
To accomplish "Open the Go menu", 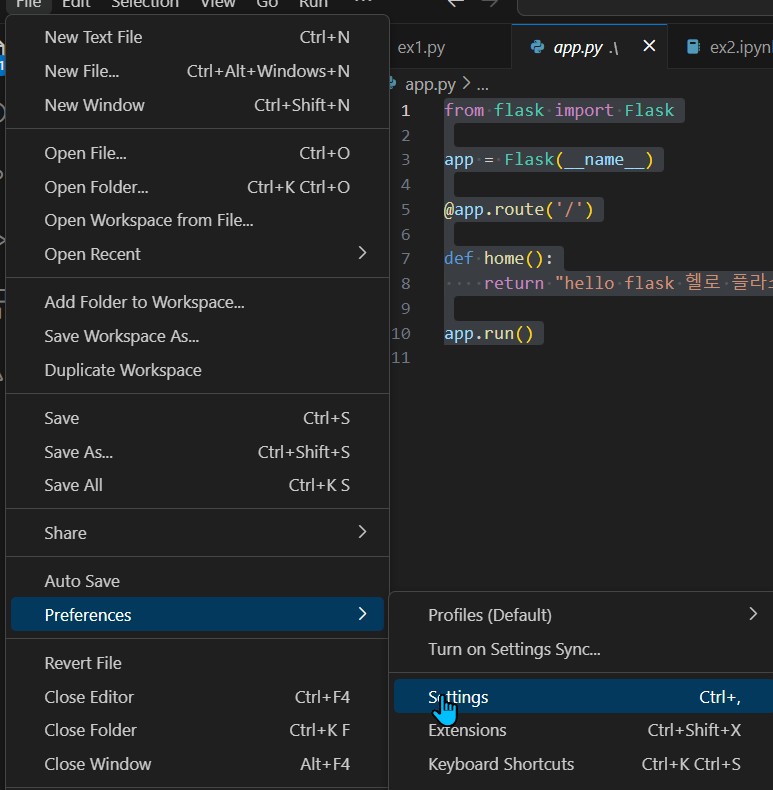I will [x=267, y=4].
